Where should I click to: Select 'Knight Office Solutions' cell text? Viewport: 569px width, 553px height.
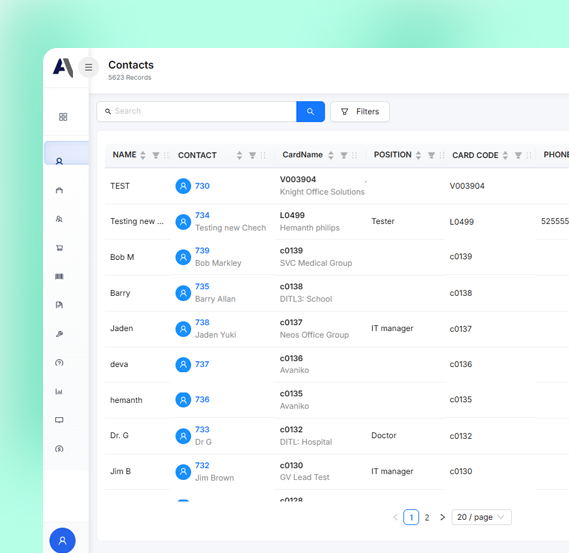(x=322, y=192)
